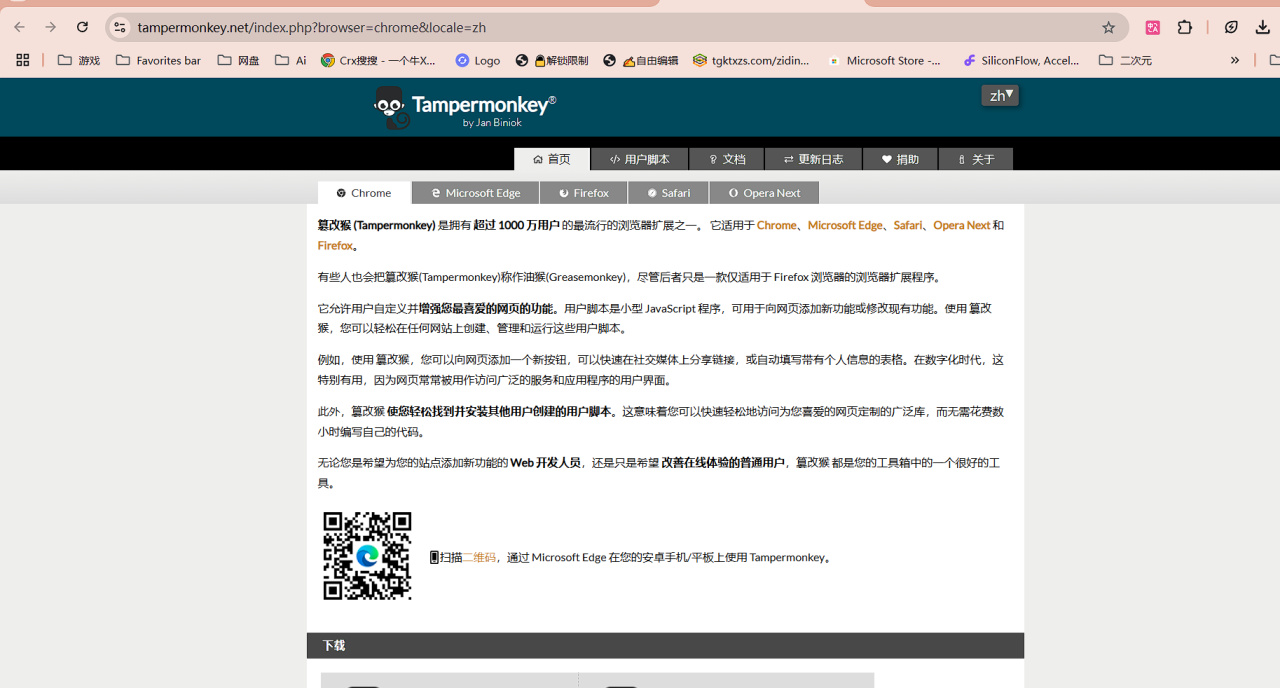Switch to the Microsoft Edge browser tab
This screenshot has height=688, width=1280.
475,193
